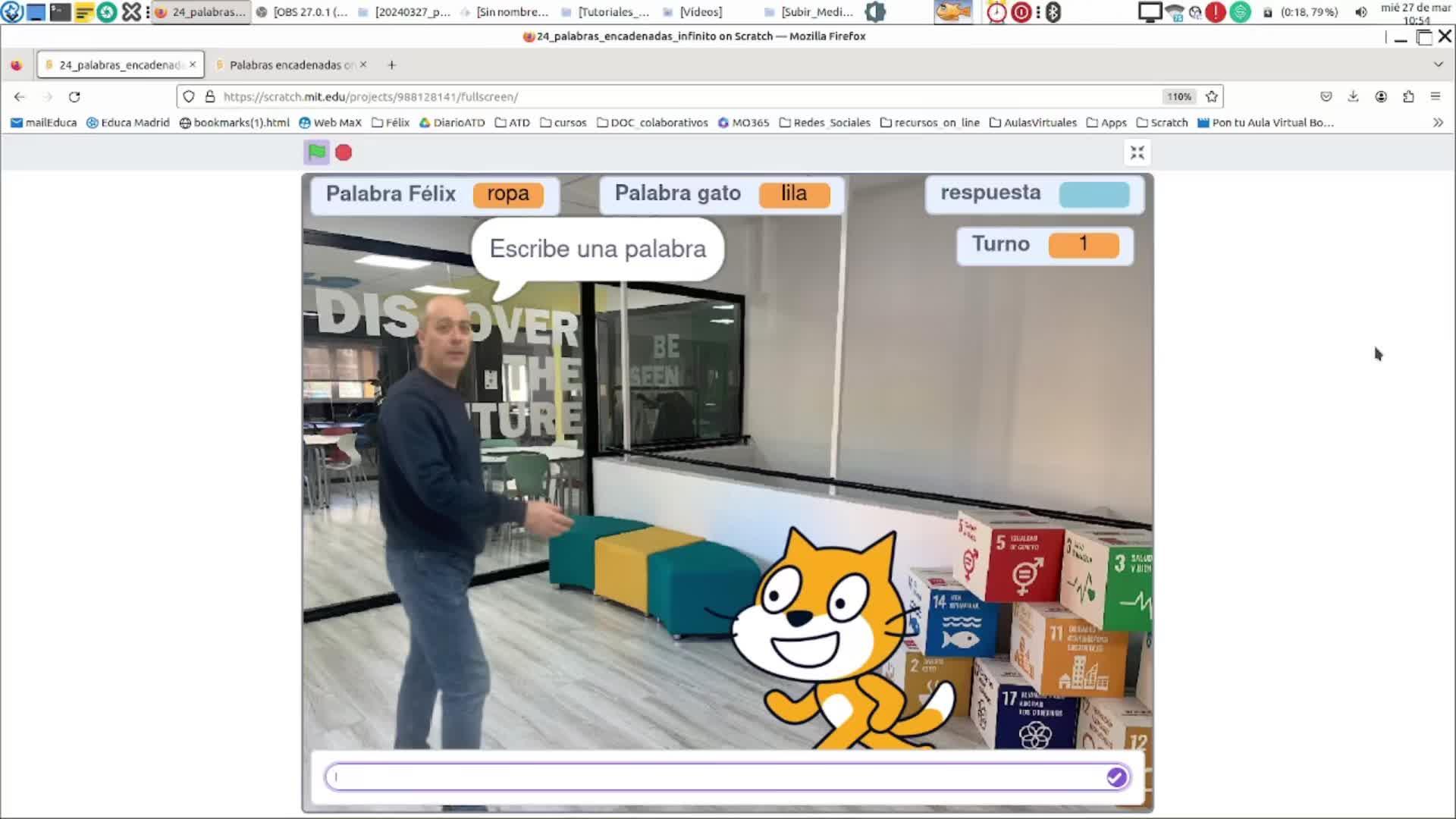Open a new browser tab
1456x819 pixels.
pos(391,65)
